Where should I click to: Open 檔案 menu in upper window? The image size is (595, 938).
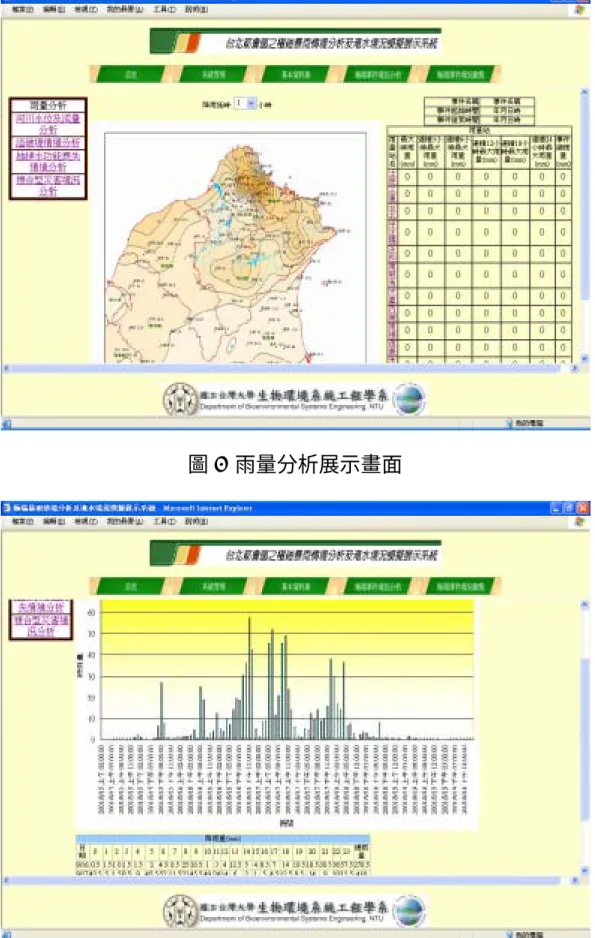pos(23,10)
